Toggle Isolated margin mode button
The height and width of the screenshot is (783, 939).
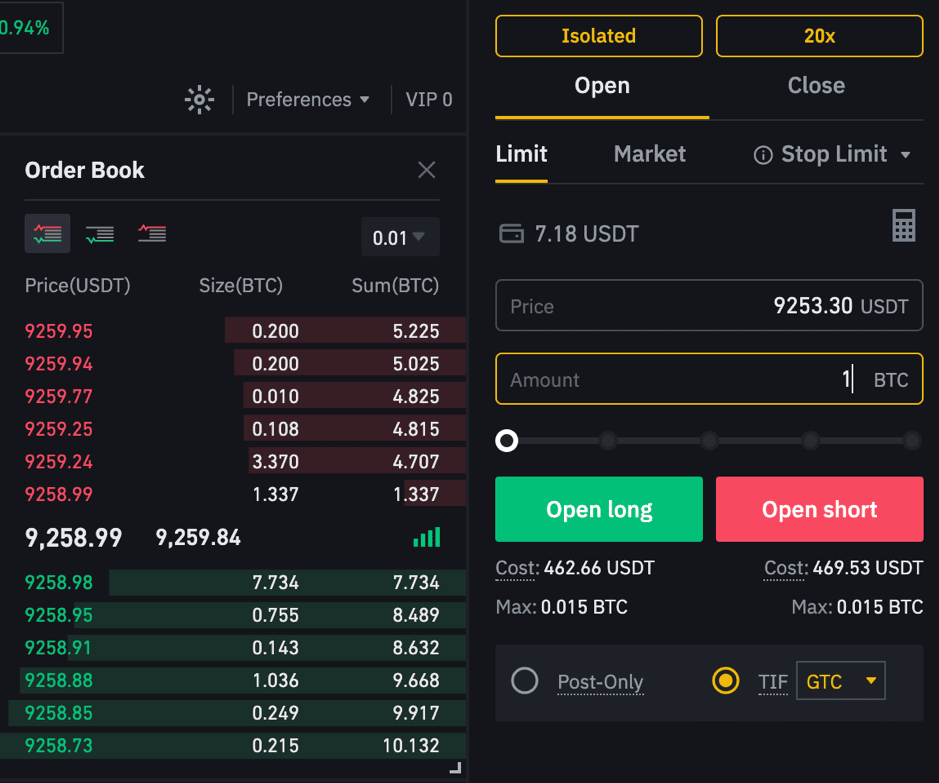coord(599,36)
